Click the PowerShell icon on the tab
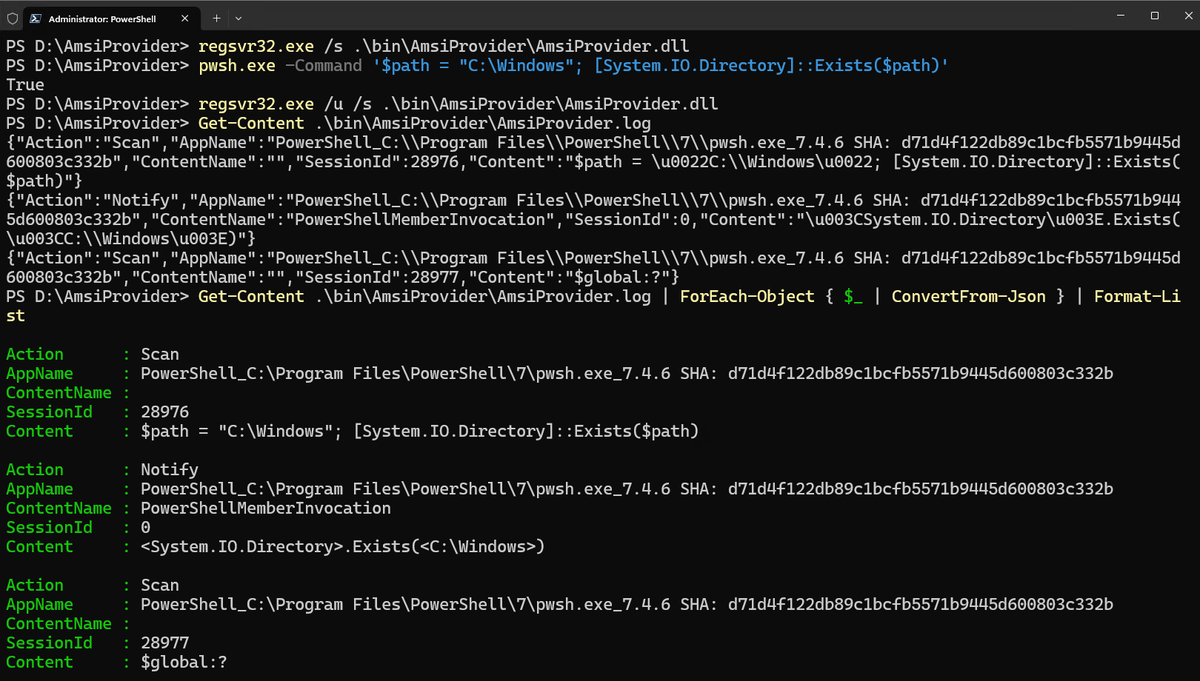This screenshot has height=681, width=1200. pyautogui.click(x=35, y=17)
